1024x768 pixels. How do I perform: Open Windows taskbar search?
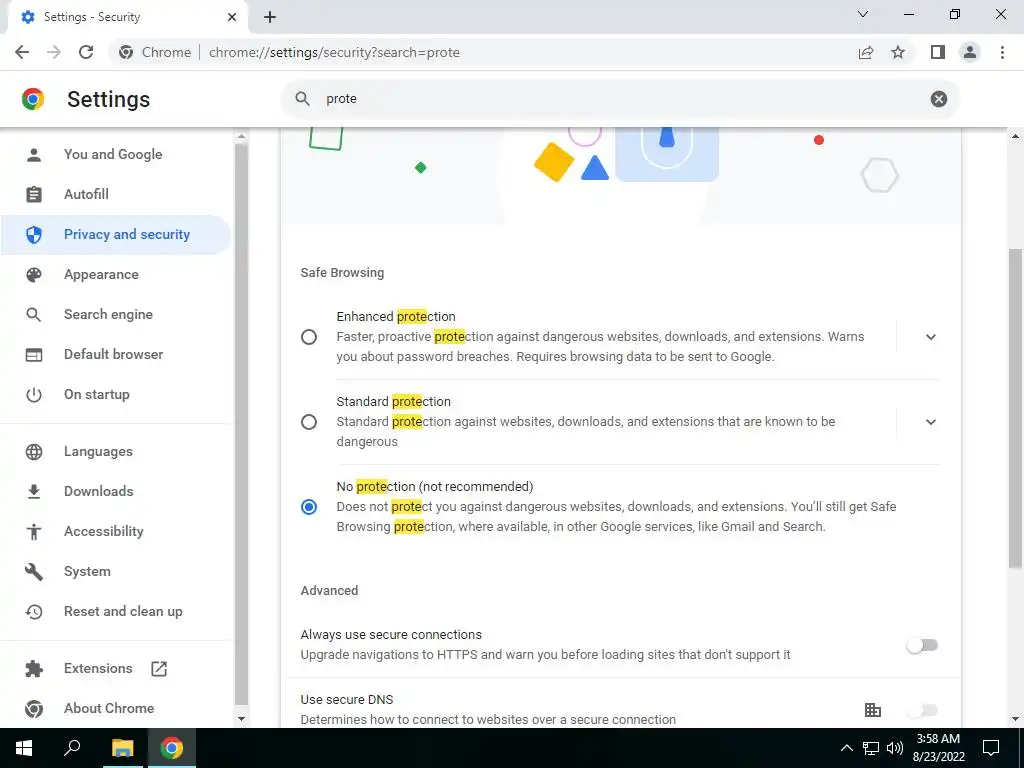[72, 748]
